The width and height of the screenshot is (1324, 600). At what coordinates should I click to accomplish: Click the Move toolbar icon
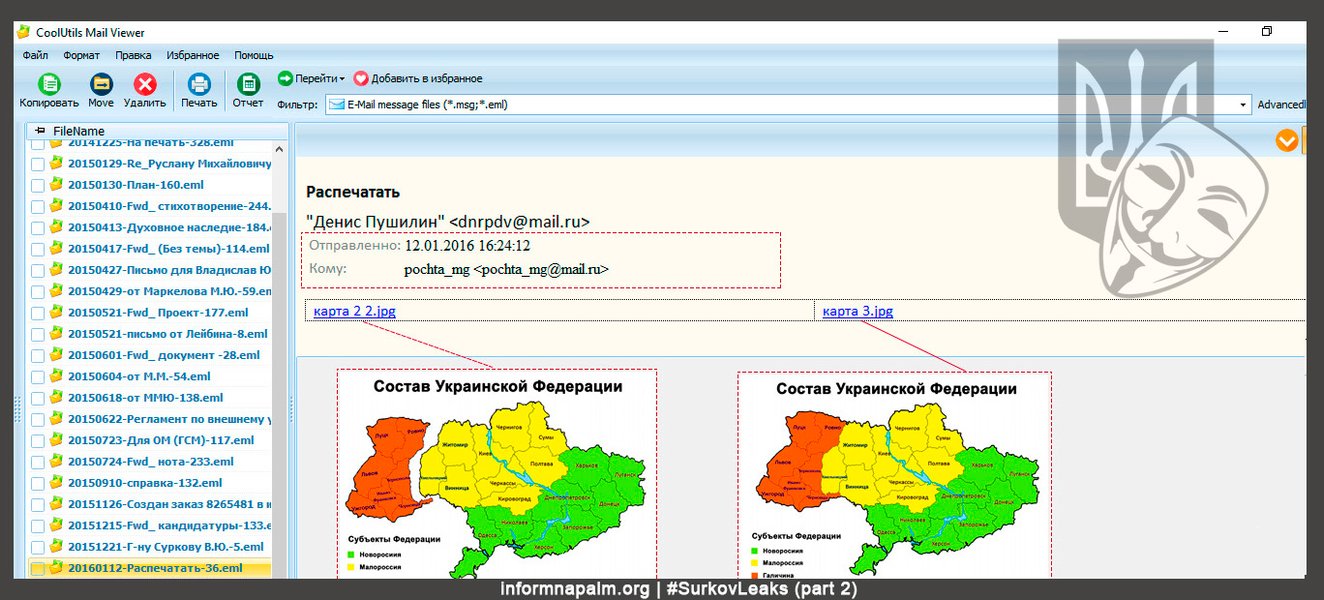101,85
